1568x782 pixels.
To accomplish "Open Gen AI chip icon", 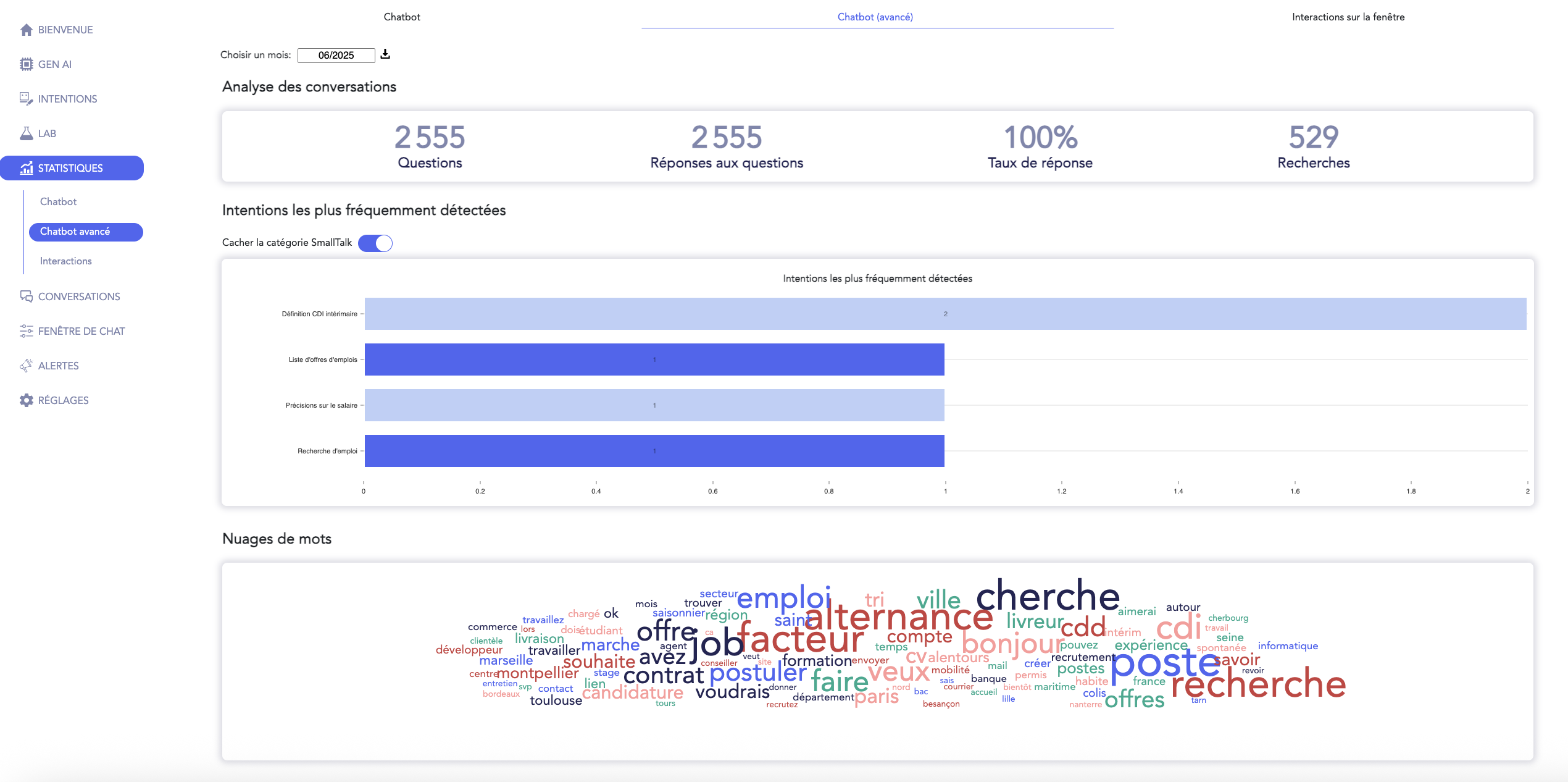I will 26,64.
